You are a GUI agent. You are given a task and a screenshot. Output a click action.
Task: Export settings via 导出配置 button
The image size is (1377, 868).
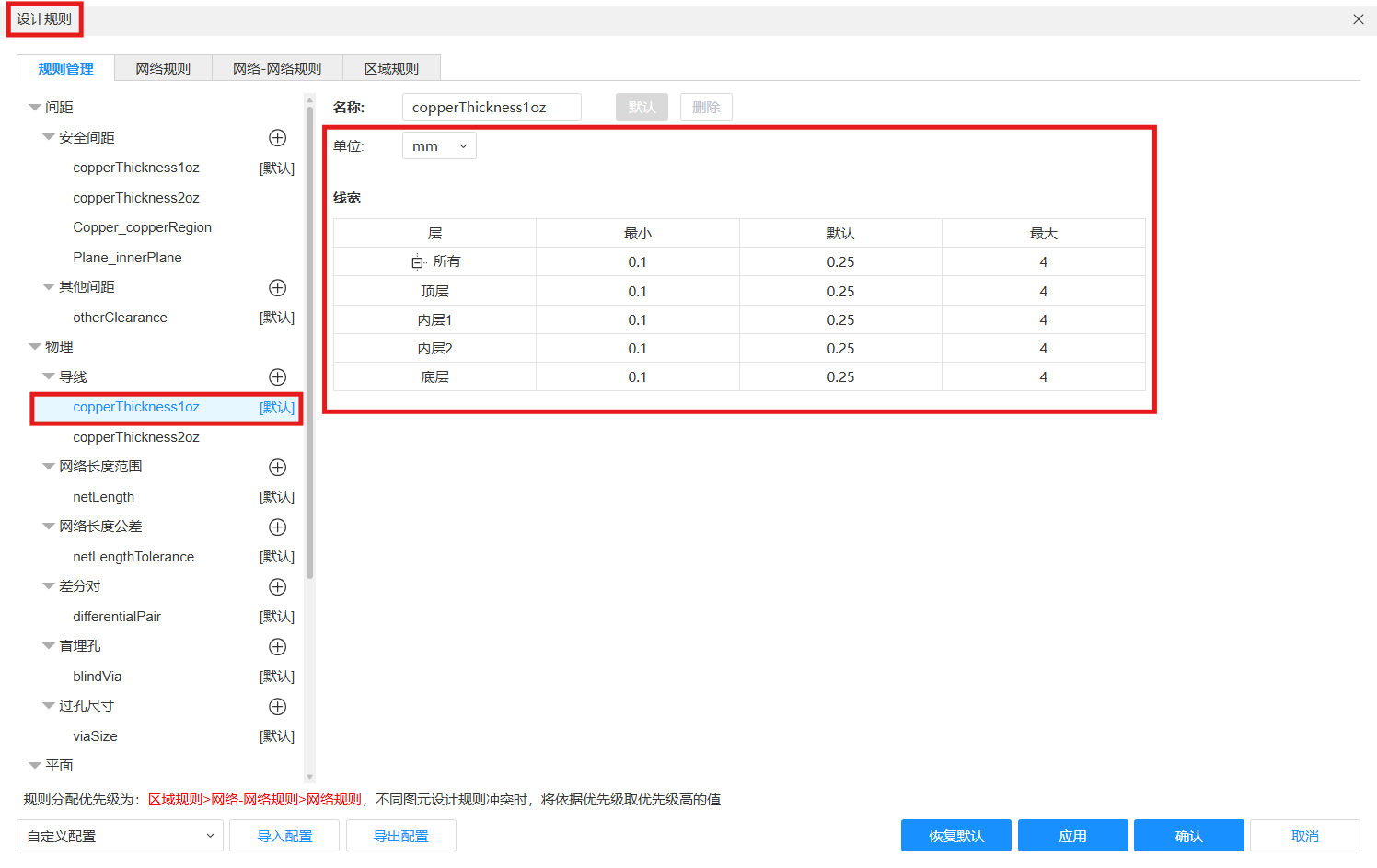(x=400, y=835)
